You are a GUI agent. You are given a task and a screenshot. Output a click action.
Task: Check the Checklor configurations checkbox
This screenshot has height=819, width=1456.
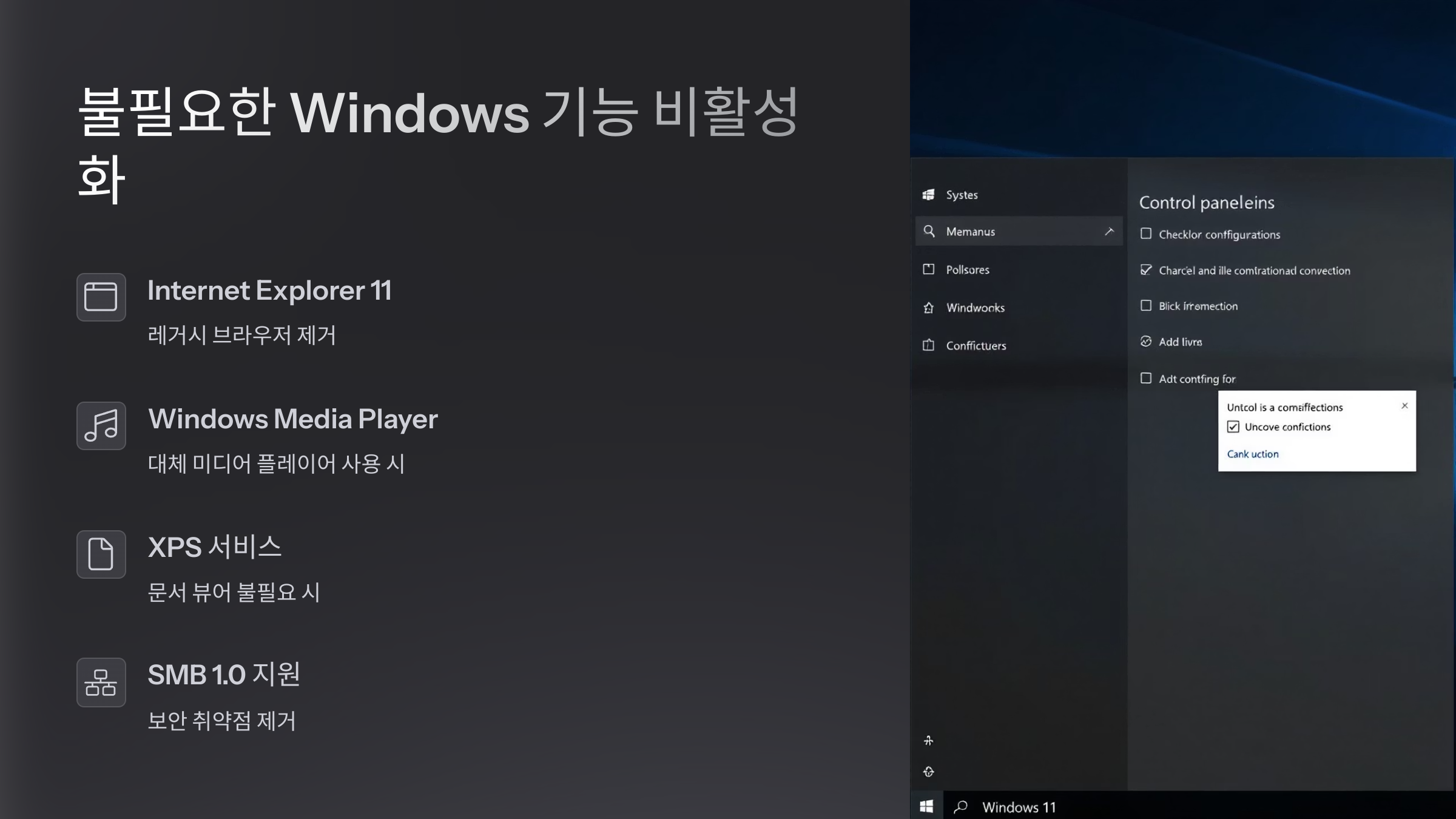point(1146,234)
